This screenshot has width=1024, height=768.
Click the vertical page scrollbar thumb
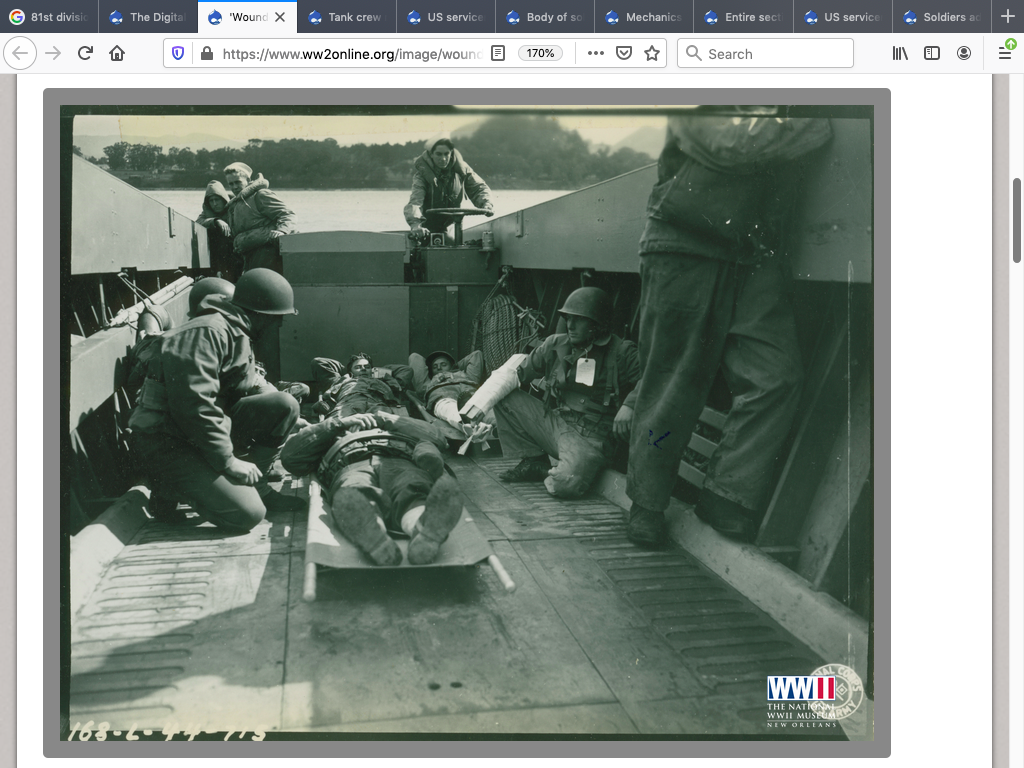coord(1018,220)
